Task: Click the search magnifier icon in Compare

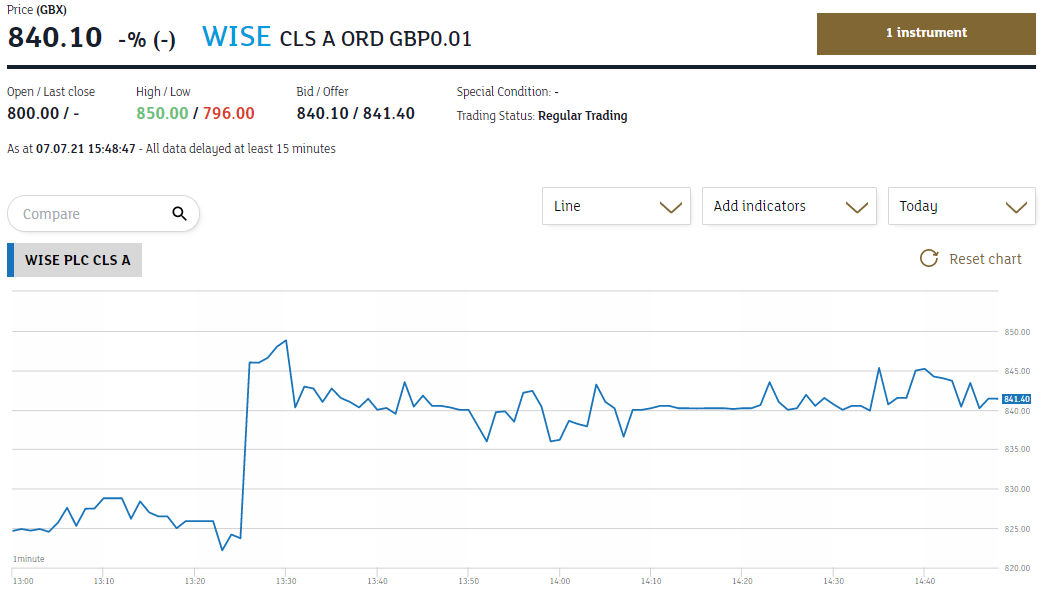Action: point(179,214)
